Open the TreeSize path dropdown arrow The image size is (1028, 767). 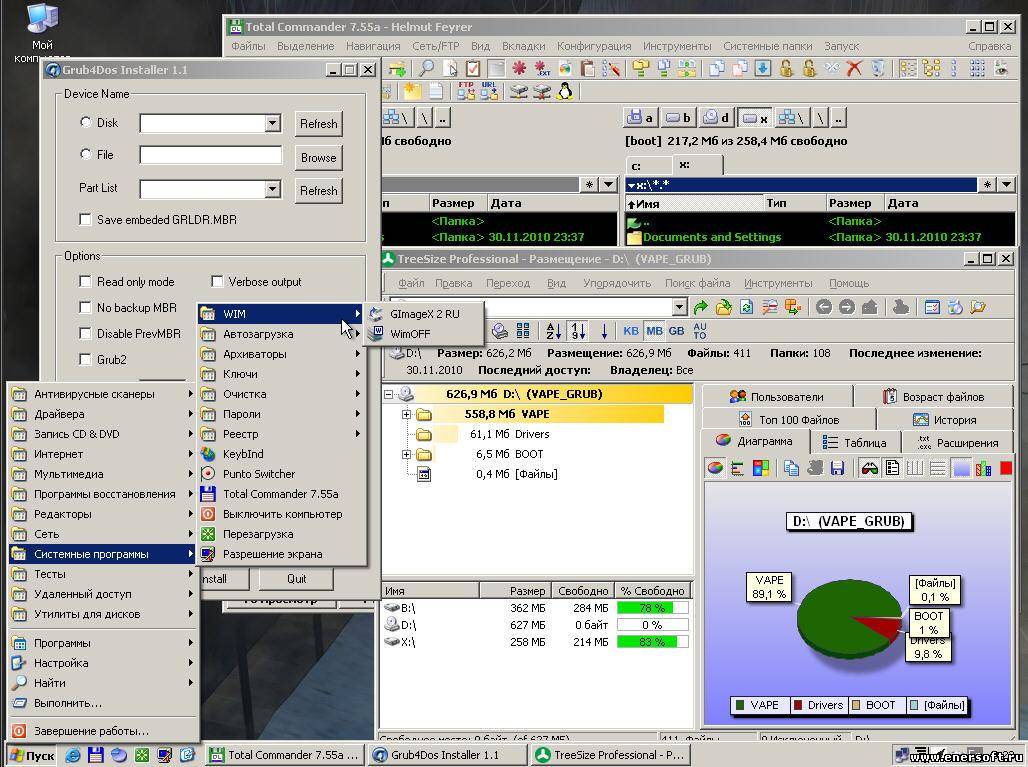[679, 307]
